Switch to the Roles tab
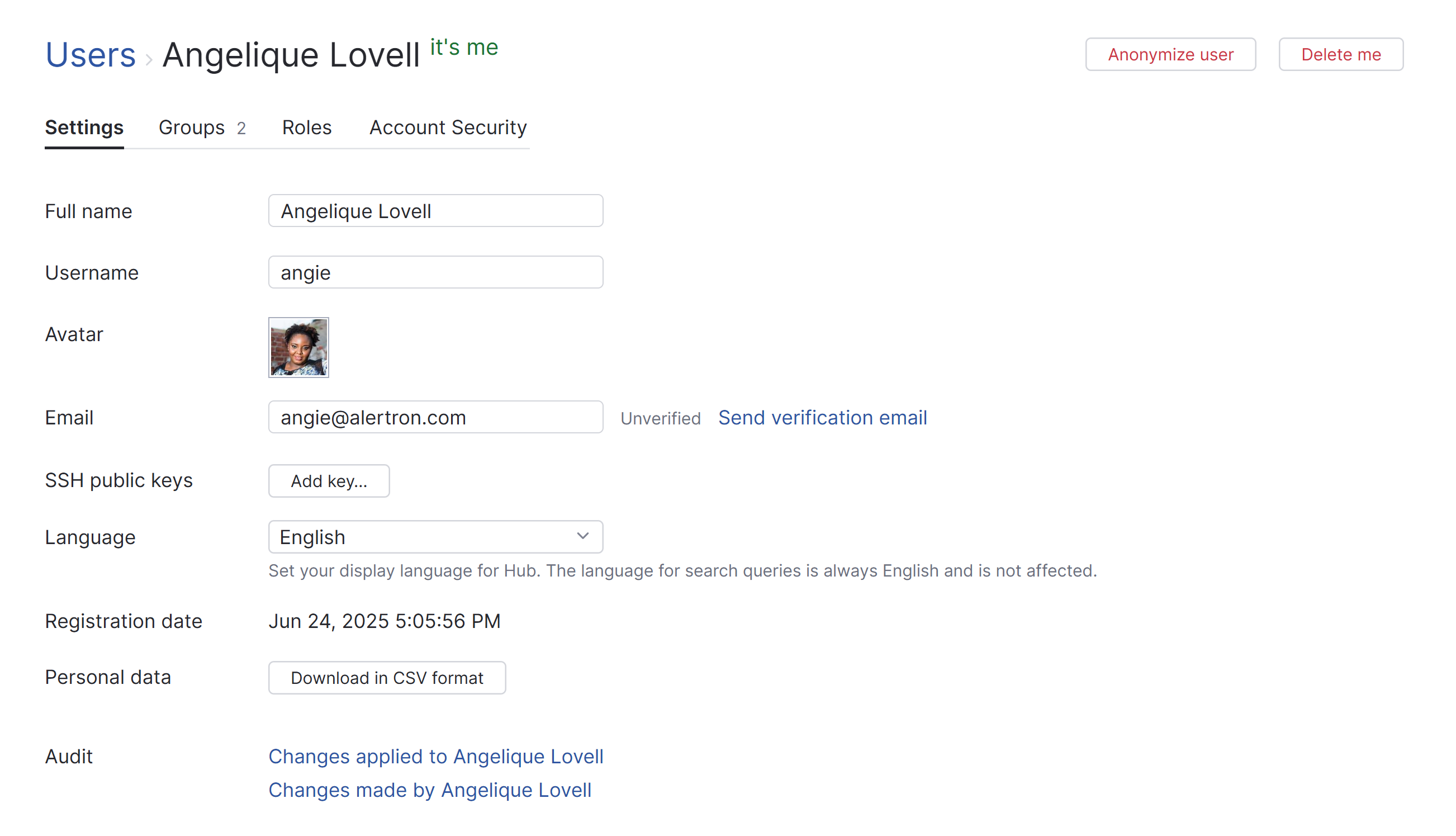Image resolution: width=1456 pixels, height=836 pixels. pyautogui.click(x=306, y=127)
